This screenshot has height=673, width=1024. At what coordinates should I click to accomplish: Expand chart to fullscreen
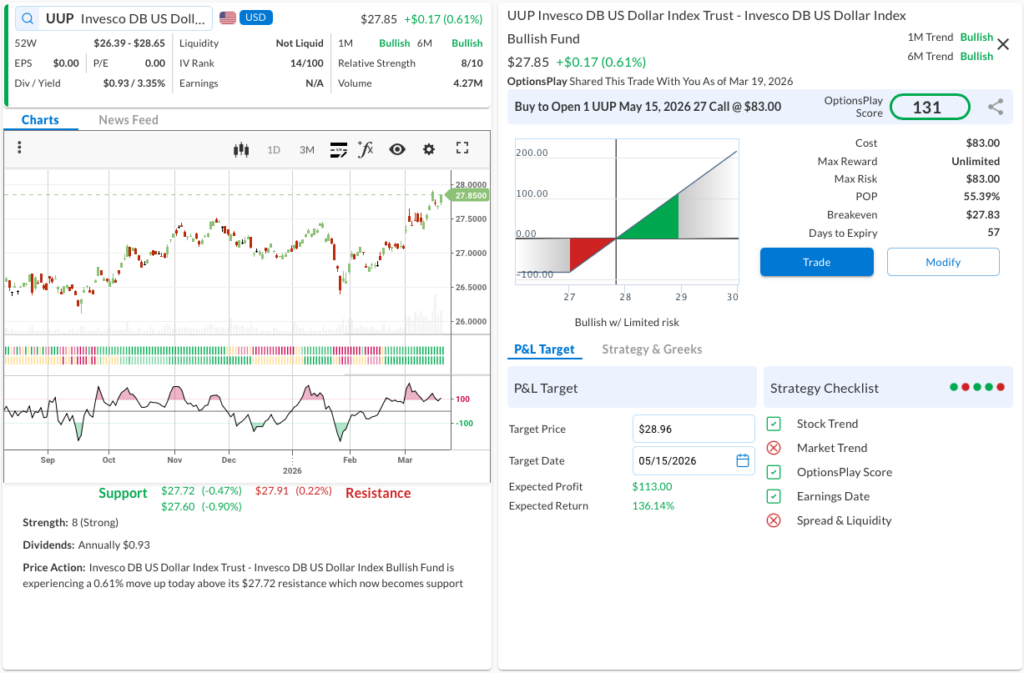tap(462, 149)
